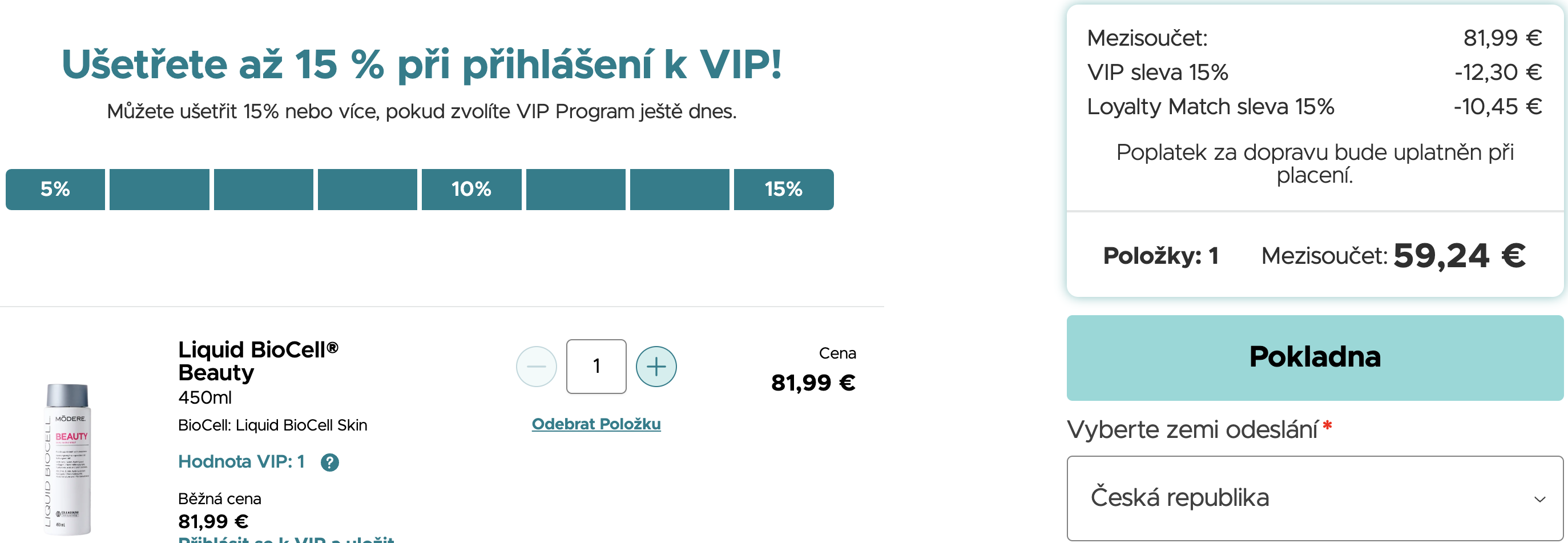Proceed to checkout with Pokladna button
Image resolution: width=1568 pixels, height=543 pixels.
click(1314, 357)
